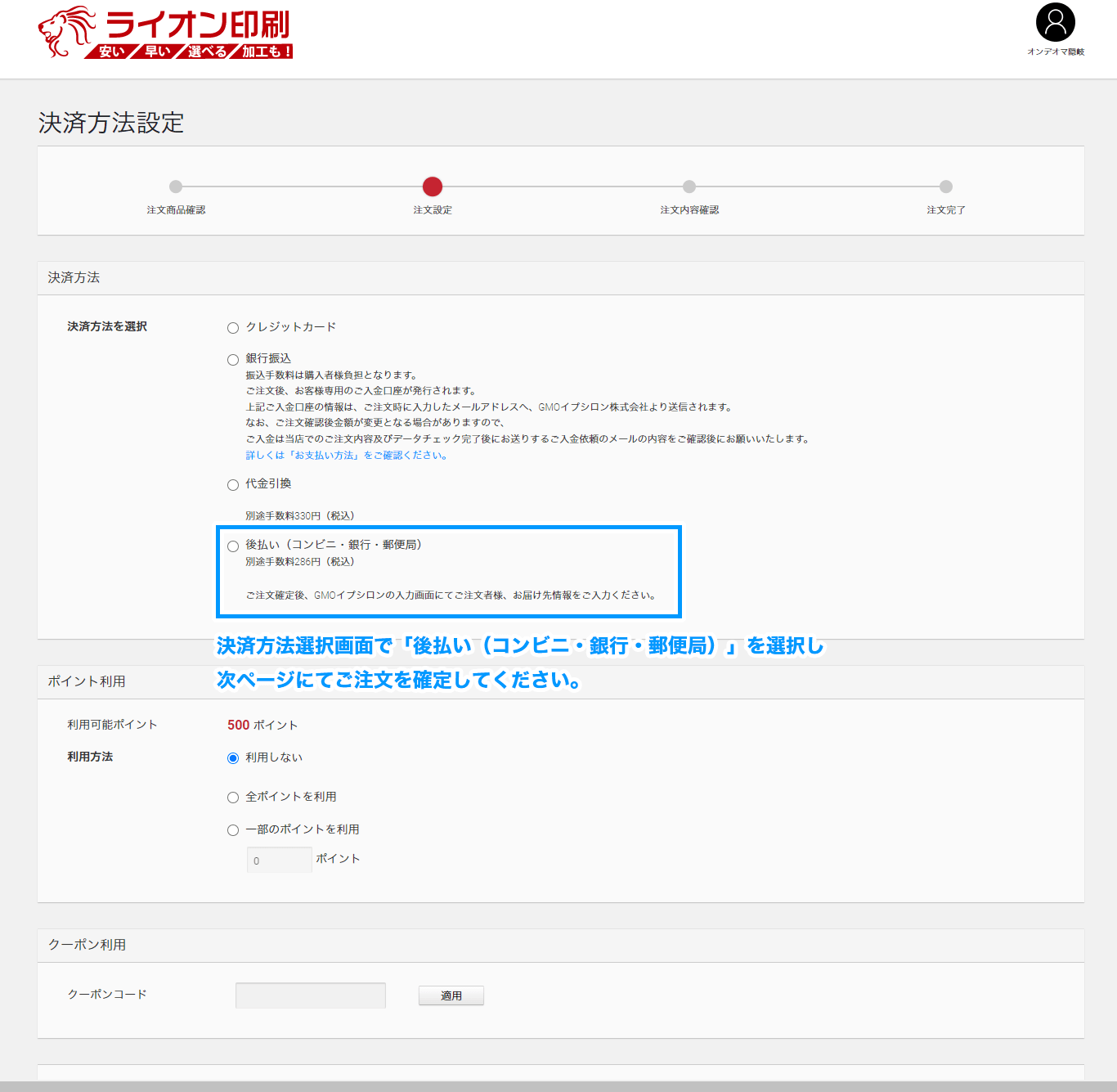Click the 注文完了 step circle
Viewport: 1117px width, 1092px height.
(946, 186)
